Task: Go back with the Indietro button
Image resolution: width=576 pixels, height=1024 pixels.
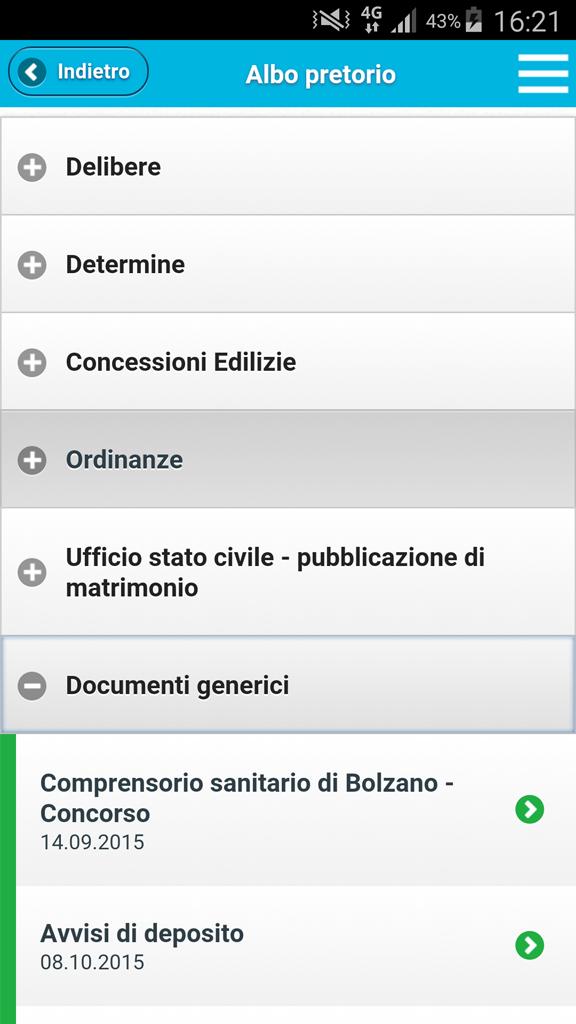Action: click(78, 72)
